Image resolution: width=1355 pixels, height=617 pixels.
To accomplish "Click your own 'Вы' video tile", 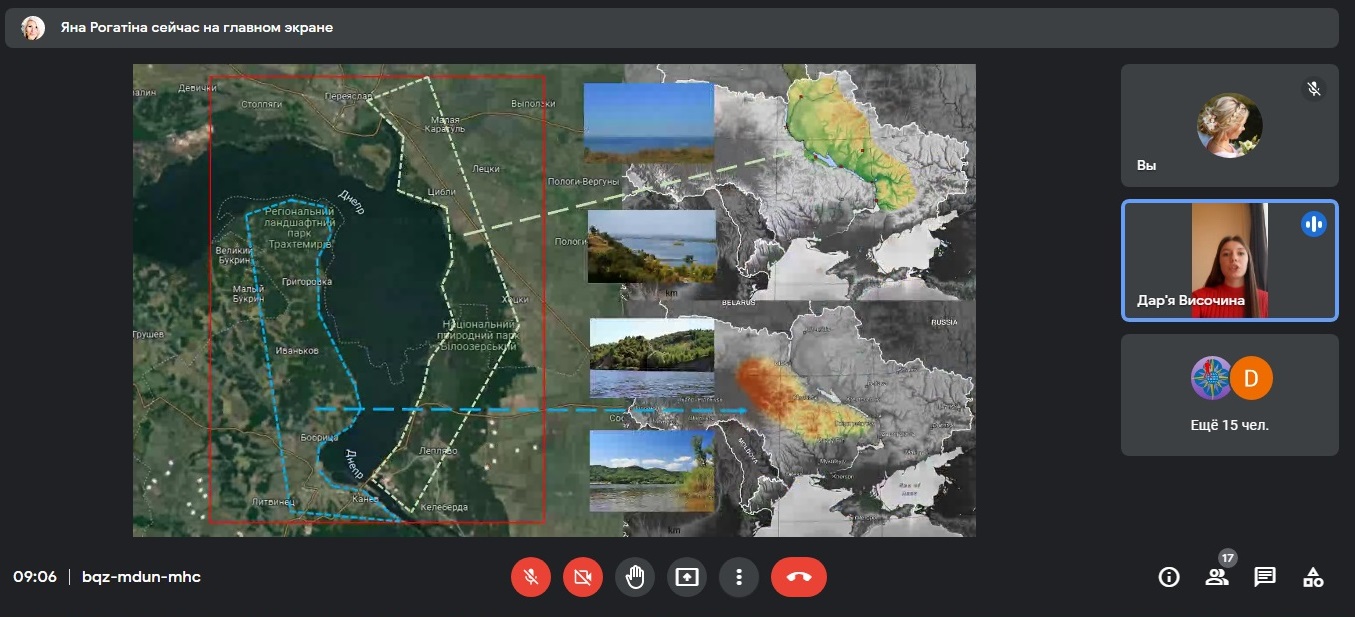I will (x=1229, y=126).
